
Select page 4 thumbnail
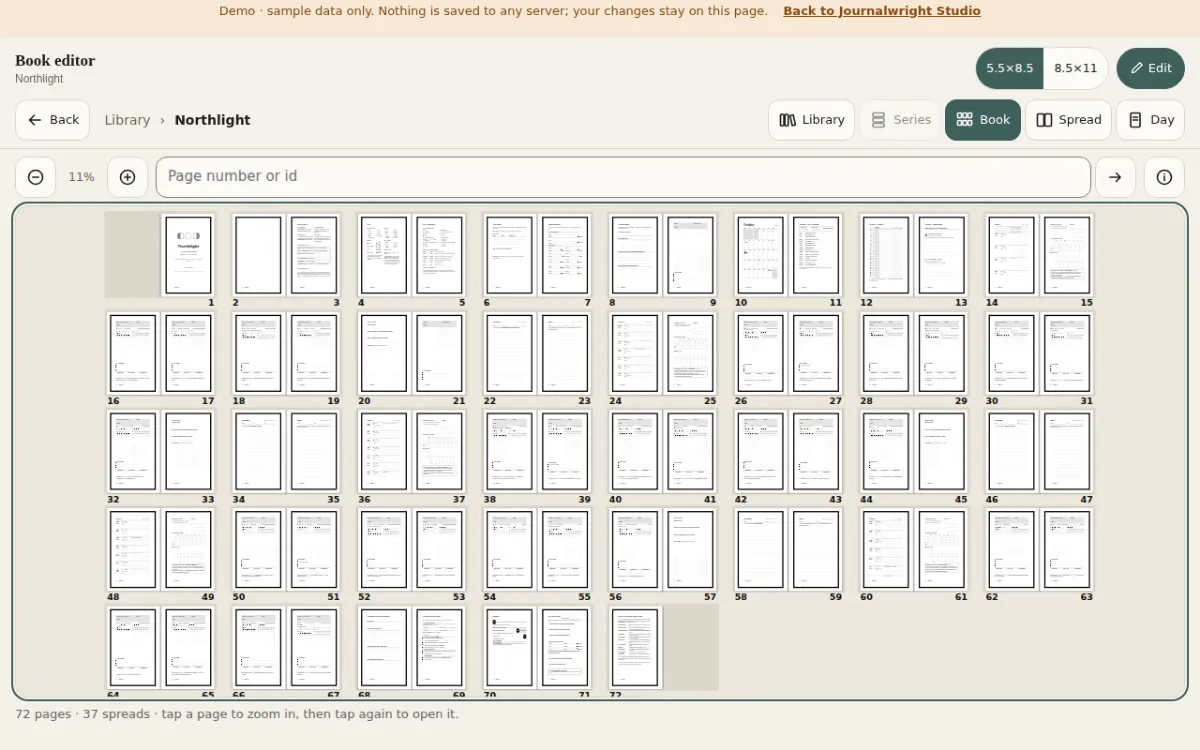pyautogui.click(x=384, y=255)
